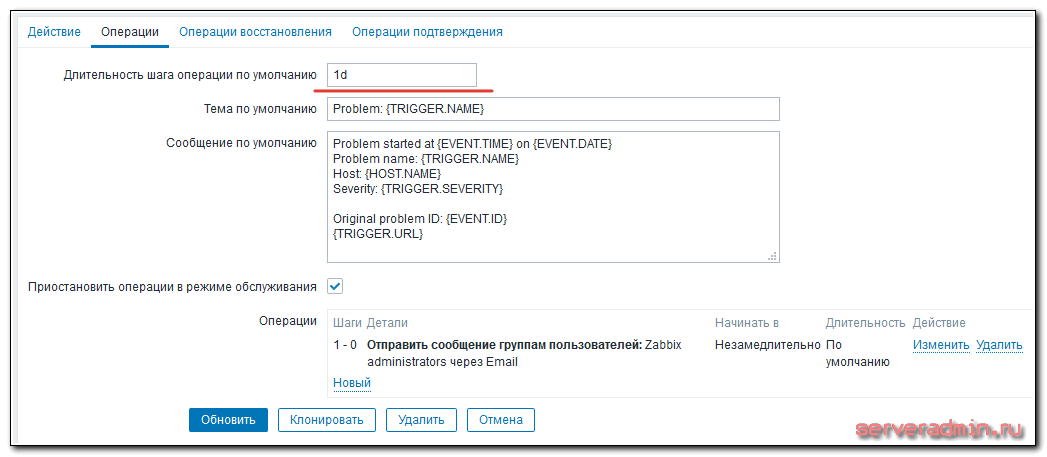Click the Отправить сообщение группам пользователей details text
Viewport: 1047px width, 457px height.
click(x=505, y=345)
